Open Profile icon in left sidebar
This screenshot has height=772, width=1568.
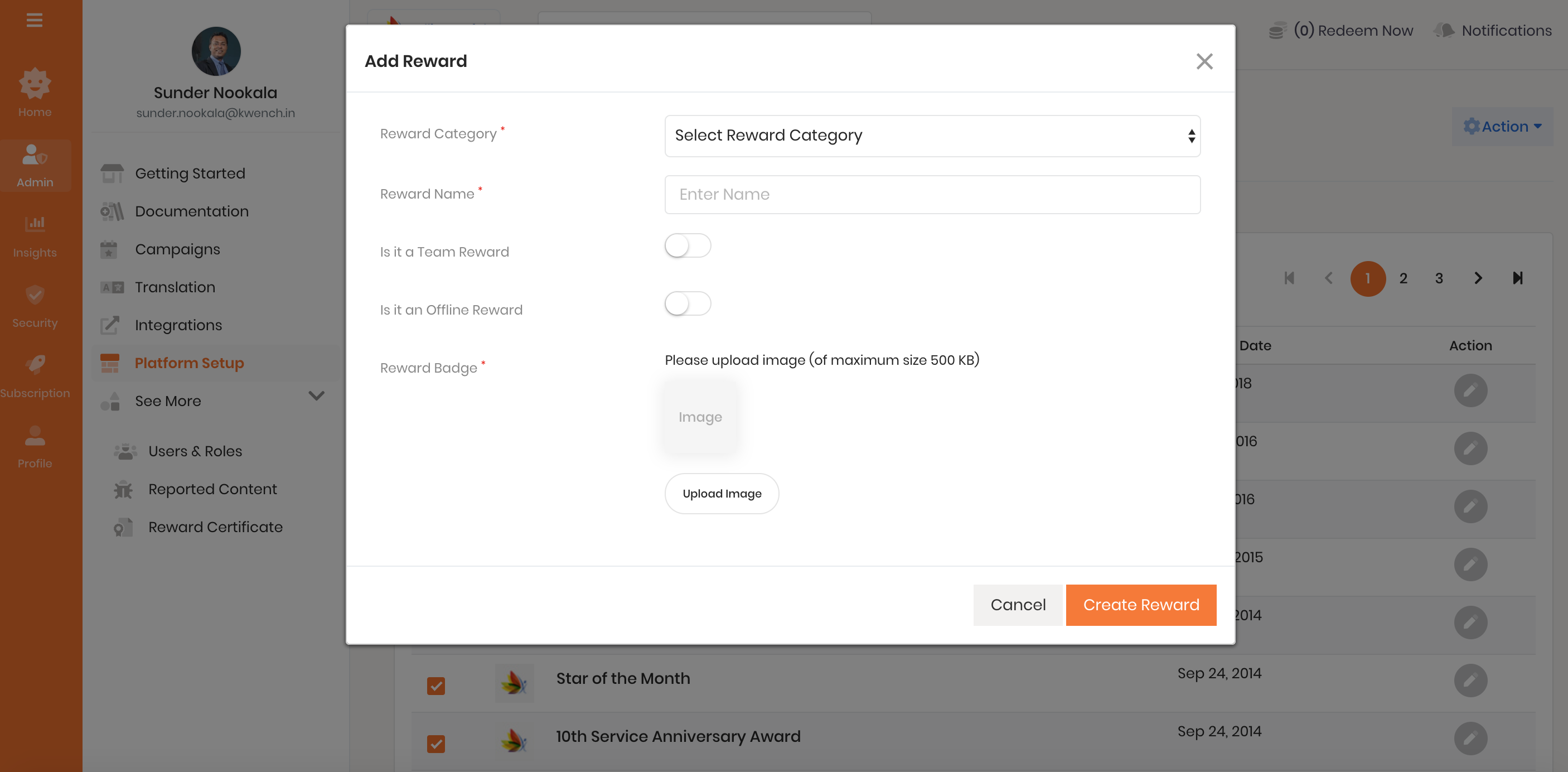pyautogui.click(x=35, y=435)
